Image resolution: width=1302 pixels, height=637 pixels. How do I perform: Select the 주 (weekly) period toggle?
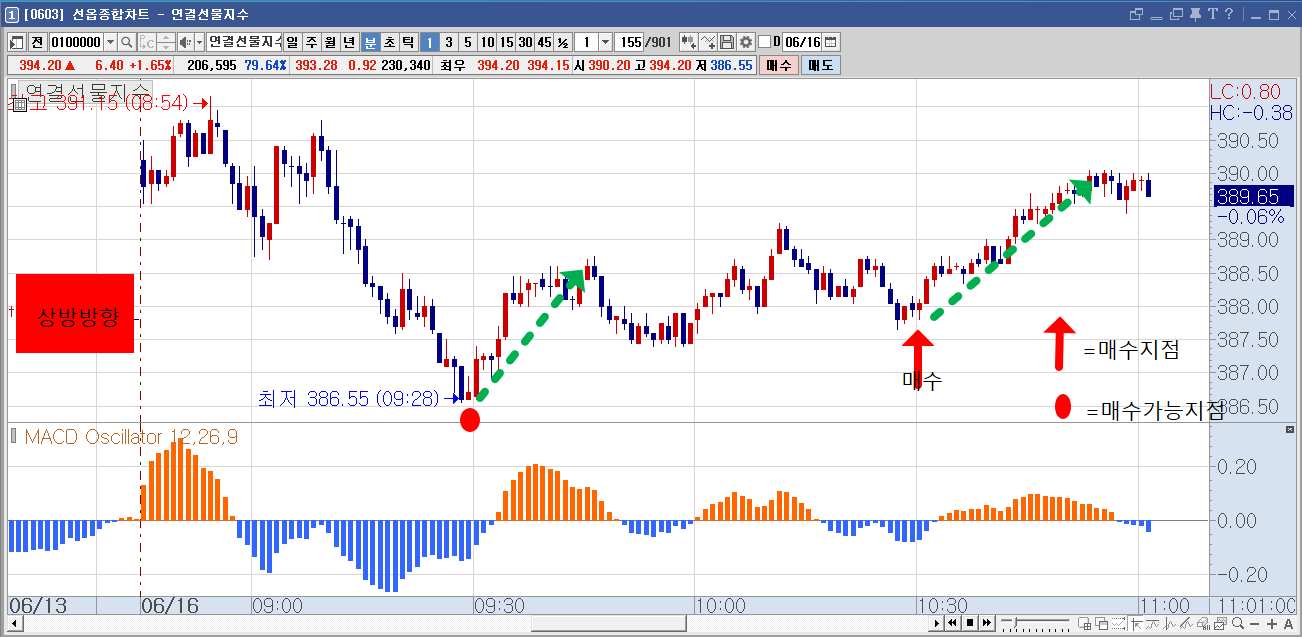tap(311, 42)
